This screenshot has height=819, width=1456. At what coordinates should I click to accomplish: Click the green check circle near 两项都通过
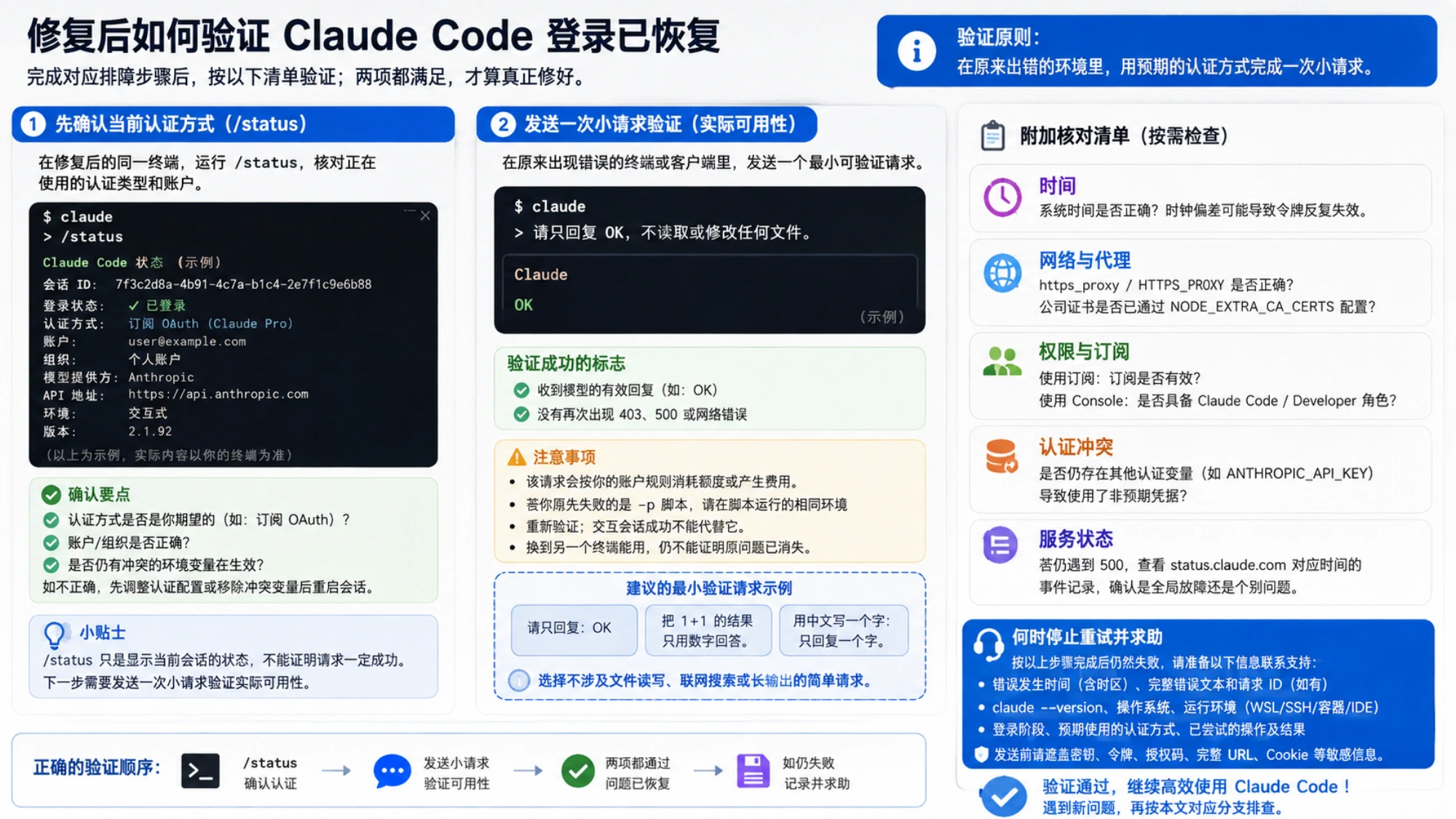pos(578,771)
